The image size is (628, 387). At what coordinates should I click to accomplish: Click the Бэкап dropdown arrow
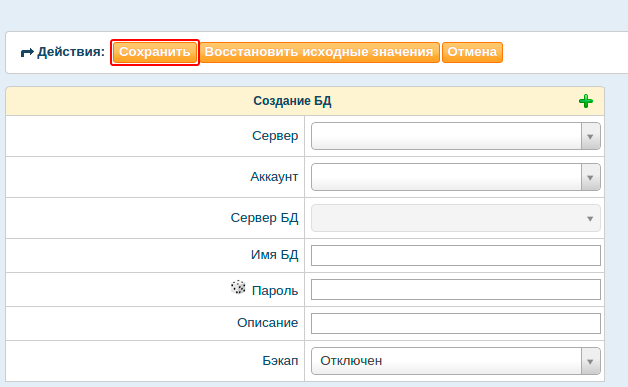(590, 361)
